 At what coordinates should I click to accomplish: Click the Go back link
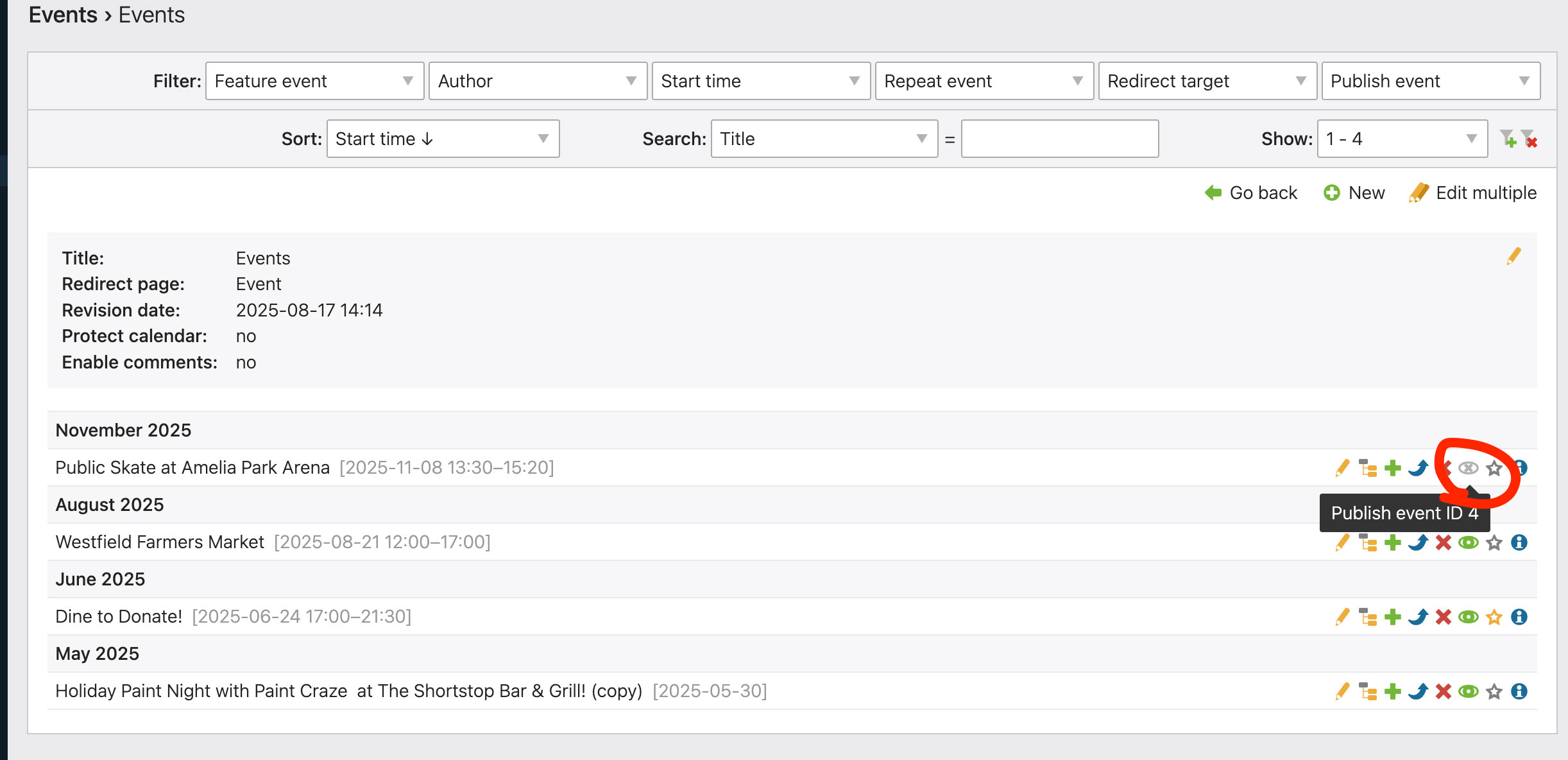point(1251,193)
